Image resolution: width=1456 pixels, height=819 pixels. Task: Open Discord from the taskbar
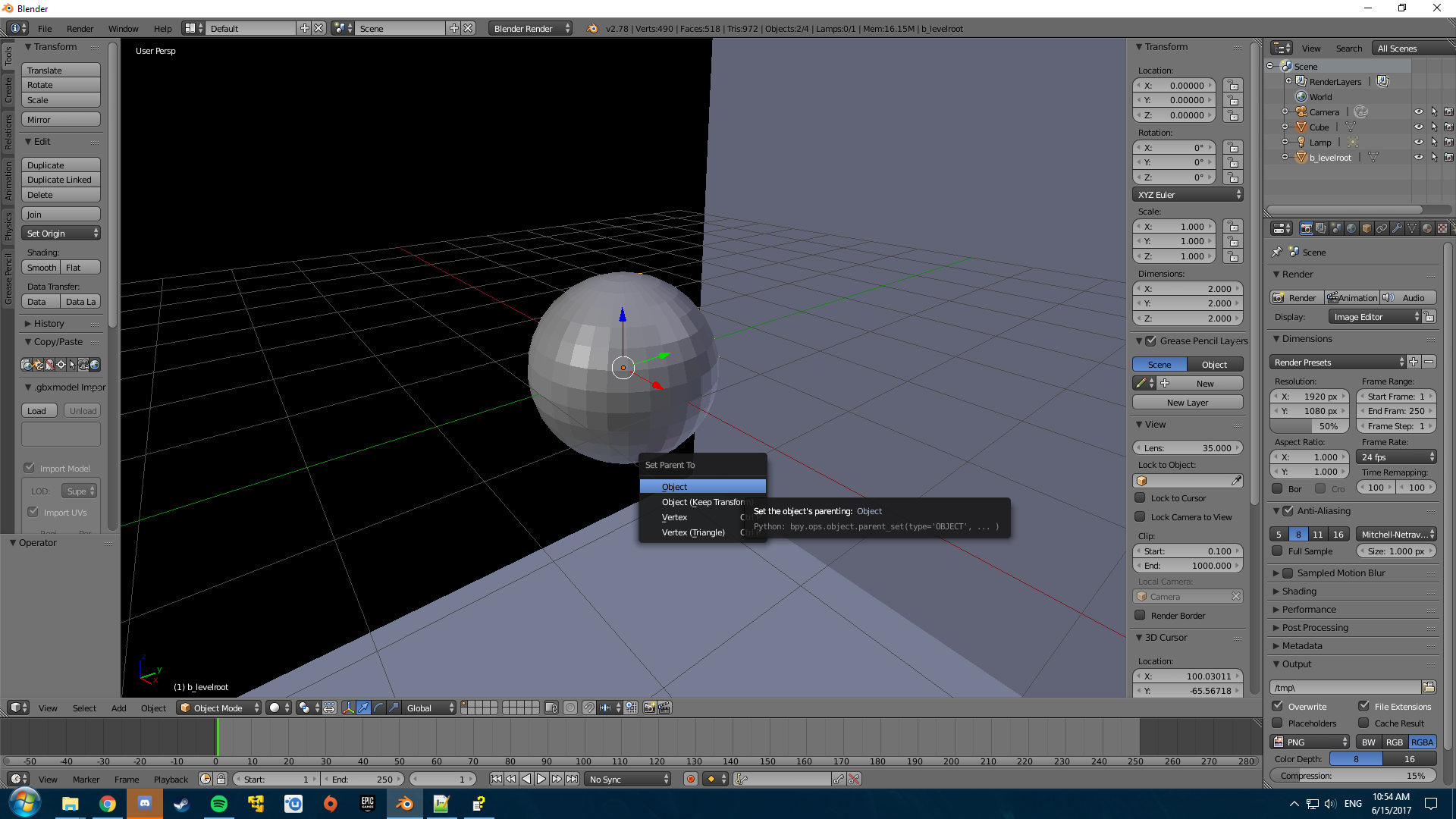coord(144,803)
